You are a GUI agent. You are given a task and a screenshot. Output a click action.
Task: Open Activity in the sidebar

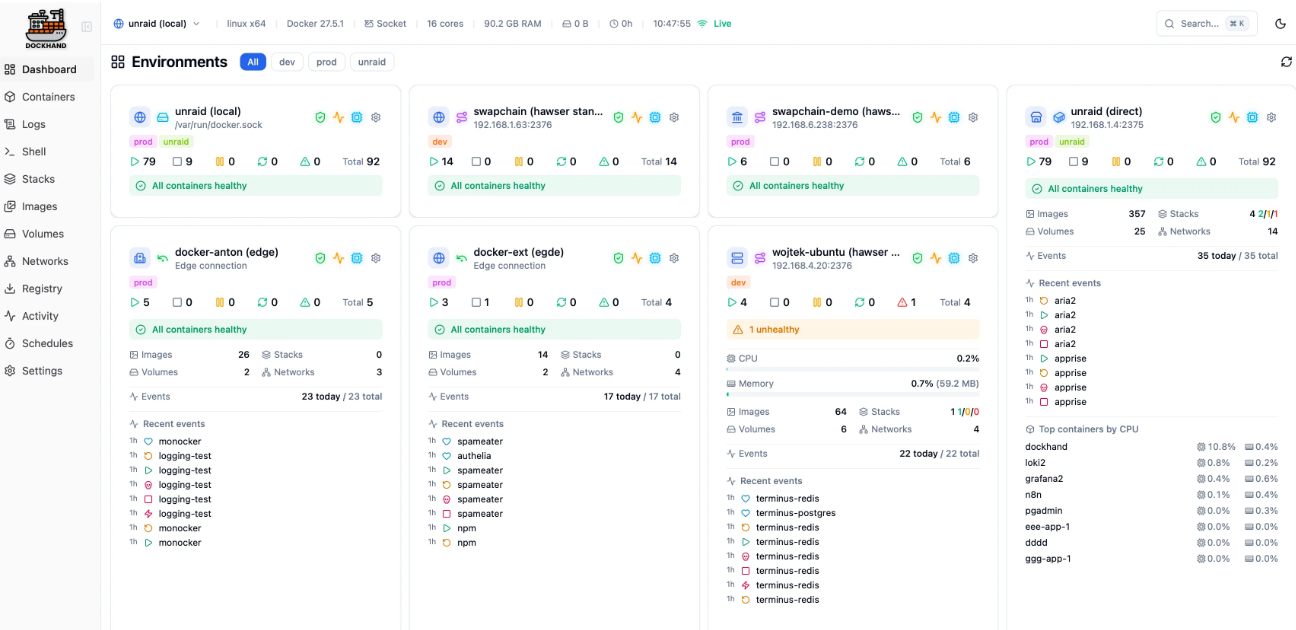(x=48, y=316)
